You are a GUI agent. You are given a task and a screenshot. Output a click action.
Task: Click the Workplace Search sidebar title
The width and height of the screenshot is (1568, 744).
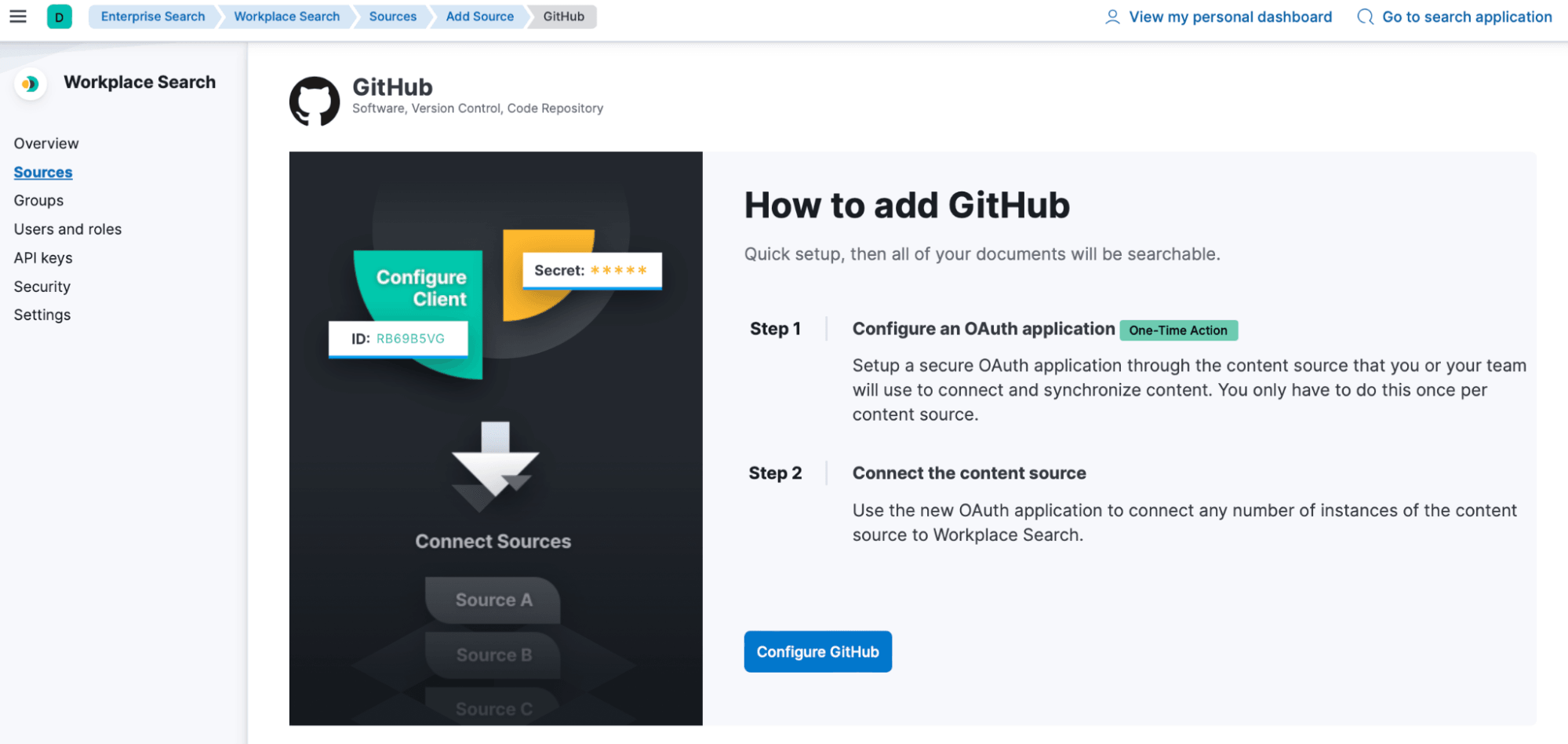[x=140, y=82]
